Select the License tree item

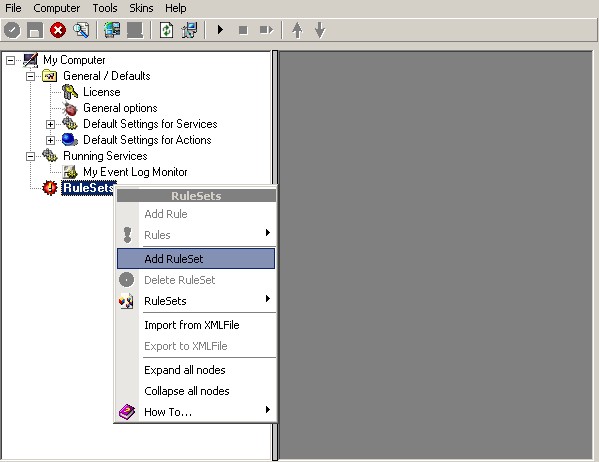point(102,92)
